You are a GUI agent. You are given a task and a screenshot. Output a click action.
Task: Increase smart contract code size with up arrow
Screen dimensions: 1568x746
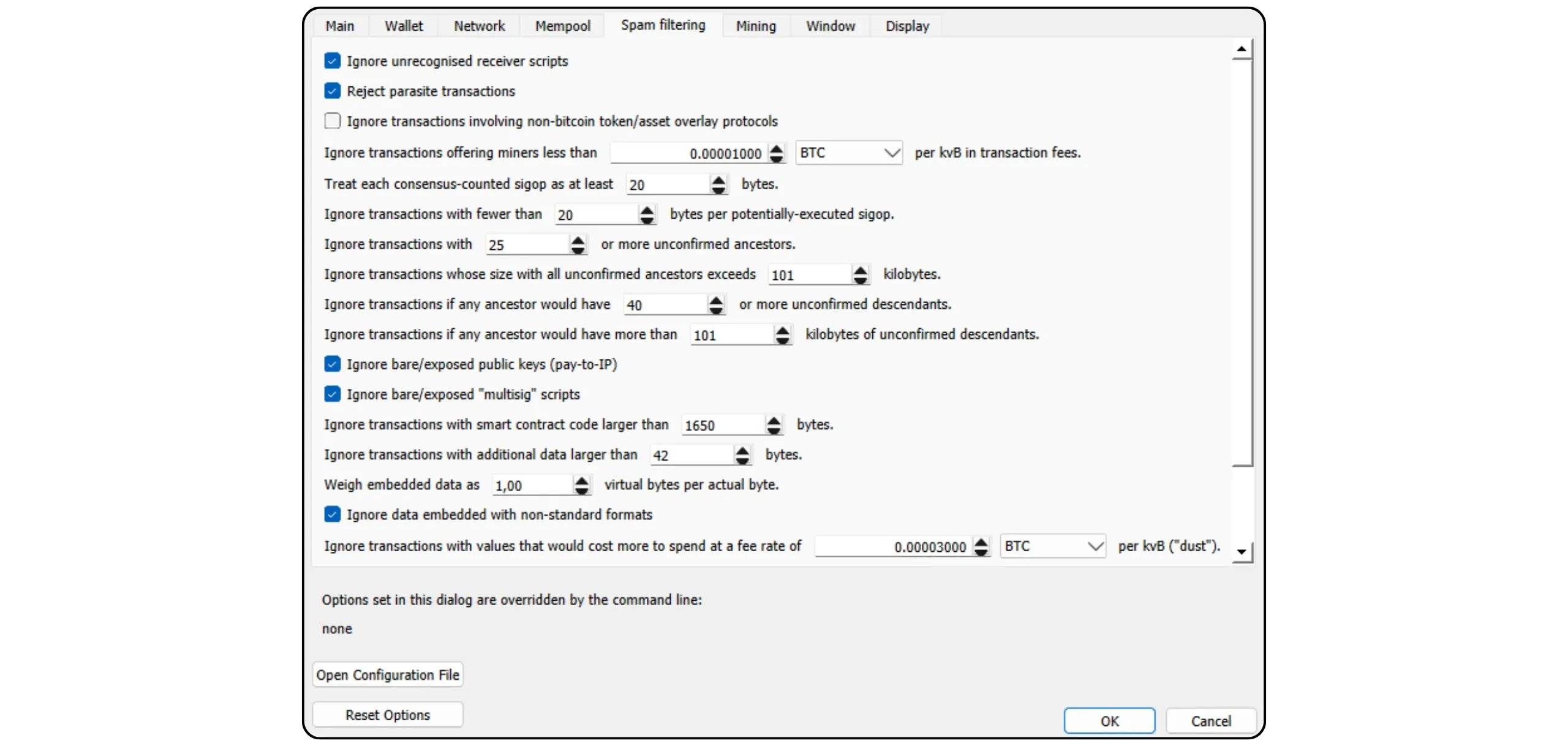point(774,420)
